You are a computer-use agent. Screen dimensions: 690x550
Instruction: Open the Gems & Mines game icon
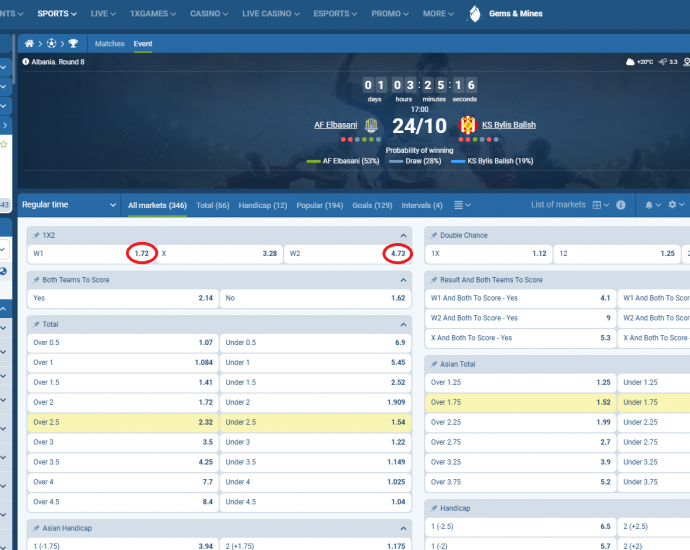pos(474,14)
